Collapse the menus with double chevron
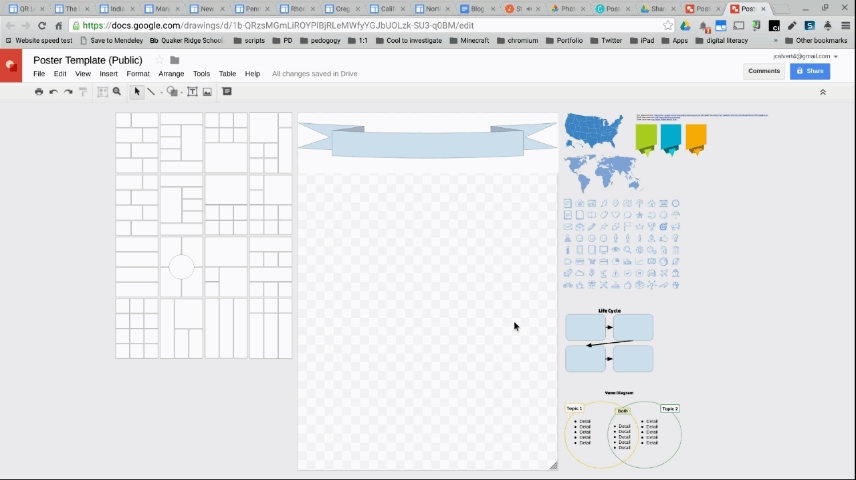 (x=823, y=92)
